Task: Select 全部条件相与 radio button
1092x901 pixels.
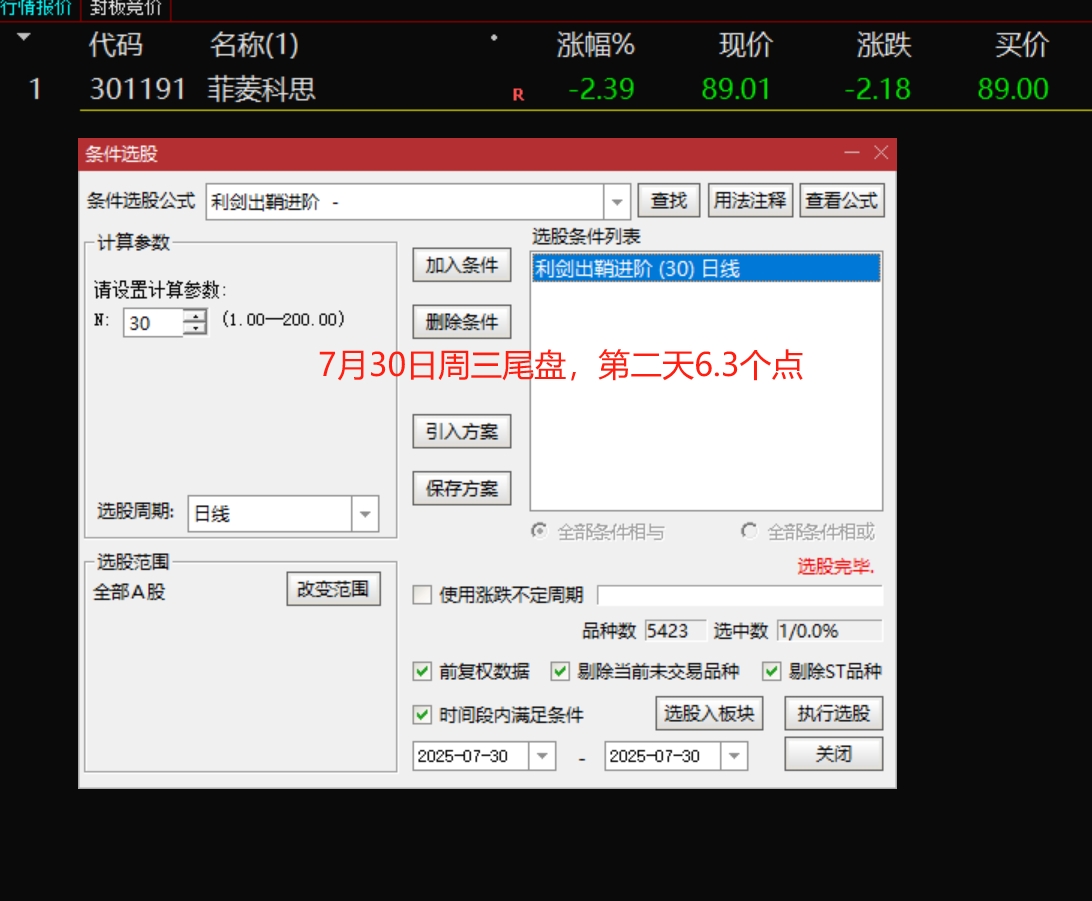Action: (539, 531)
